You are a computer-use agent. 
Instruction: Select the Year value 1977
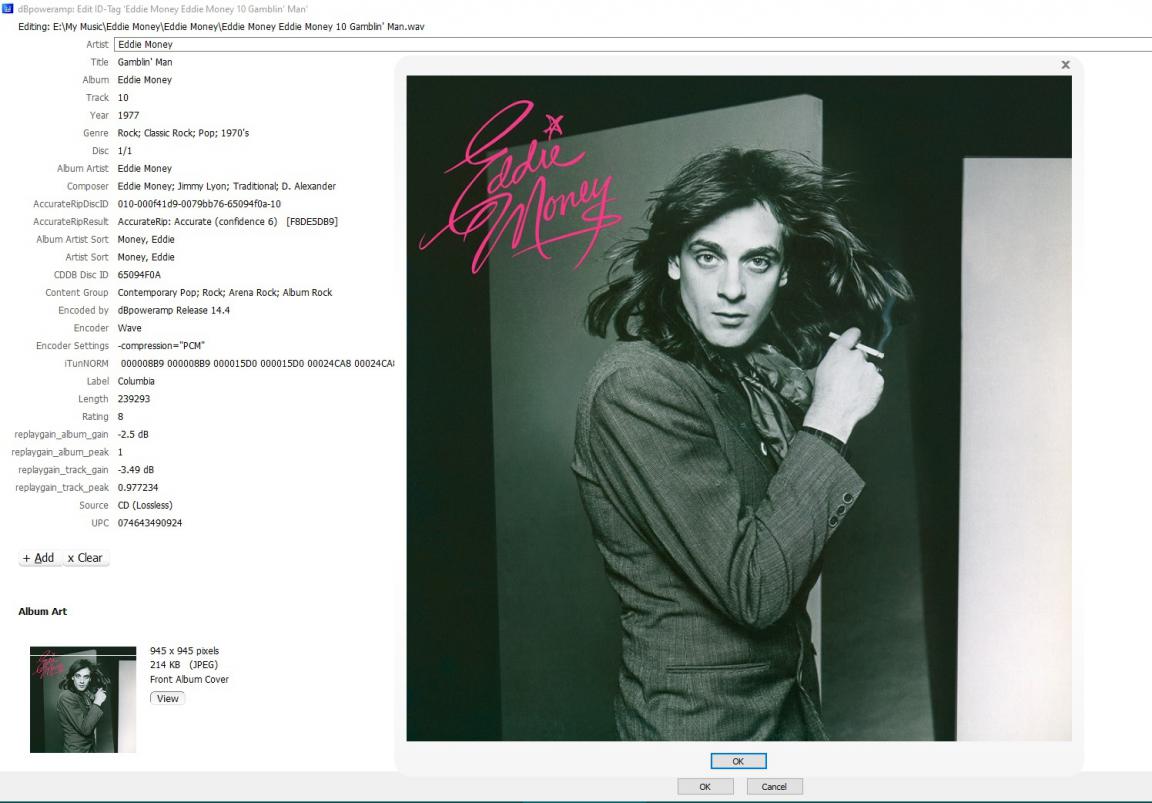pyautogui.click(x=128, y=115)
